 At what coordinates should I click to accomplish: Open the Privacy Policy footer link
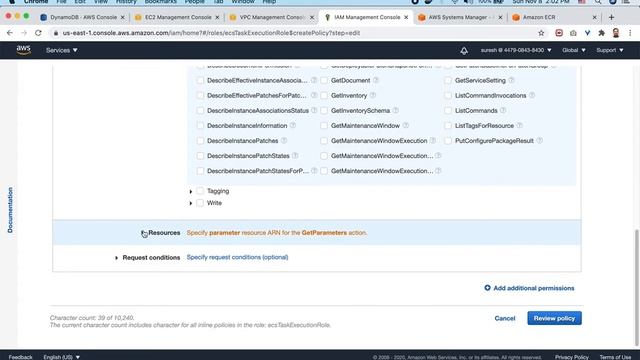[x=571, y=357]
